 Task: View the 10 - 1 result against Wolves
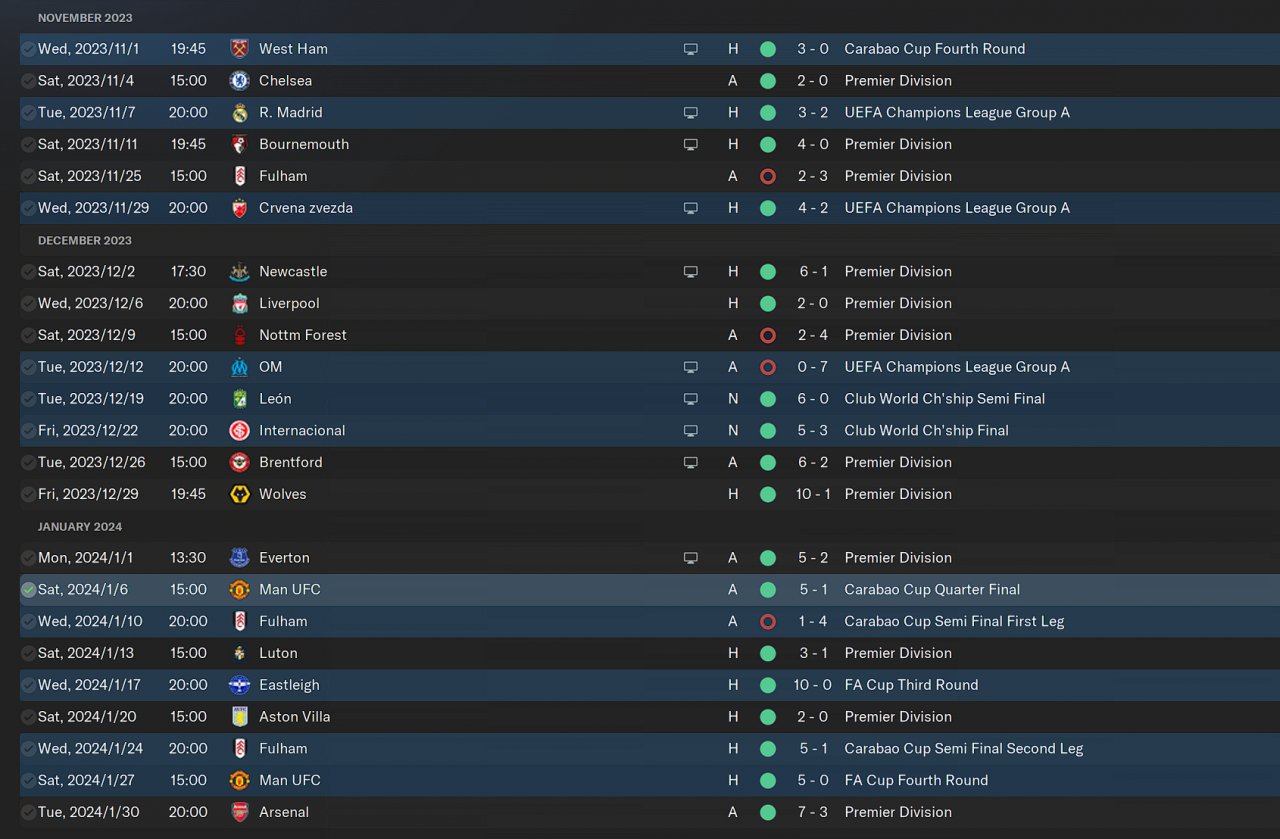pos(813,494)
